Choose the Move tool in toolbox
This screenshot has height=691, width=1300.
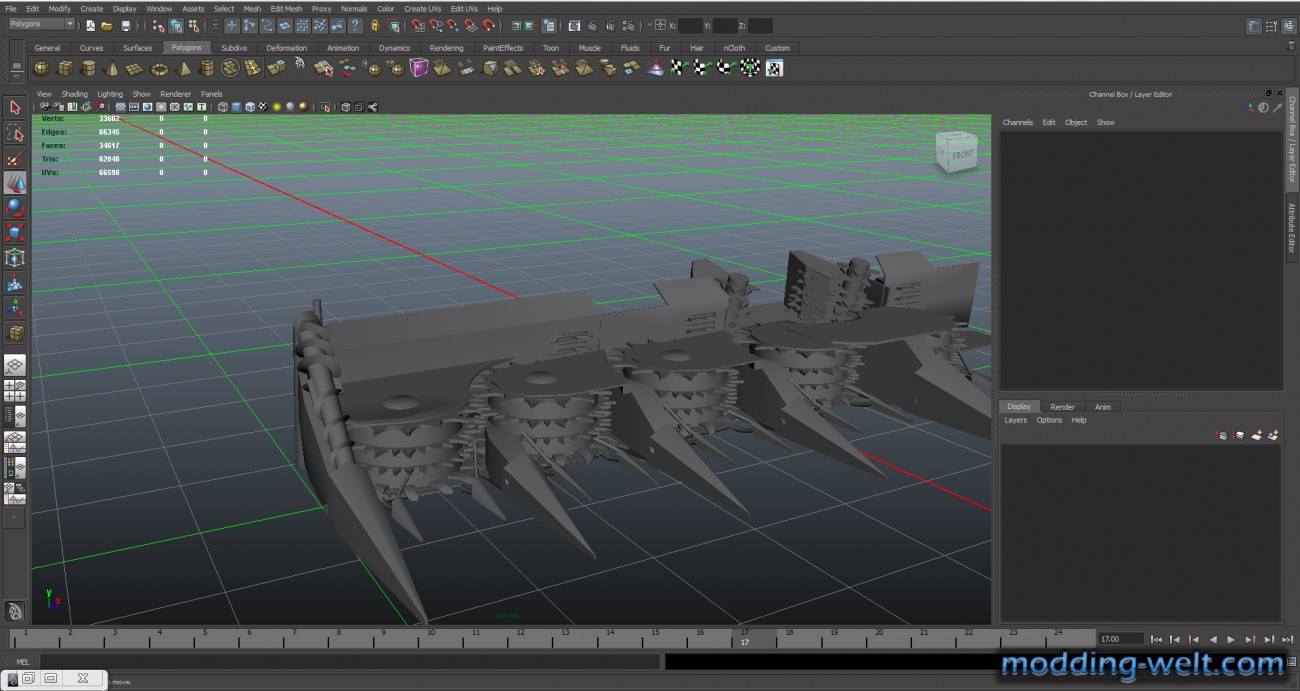(x=15, y=183)
